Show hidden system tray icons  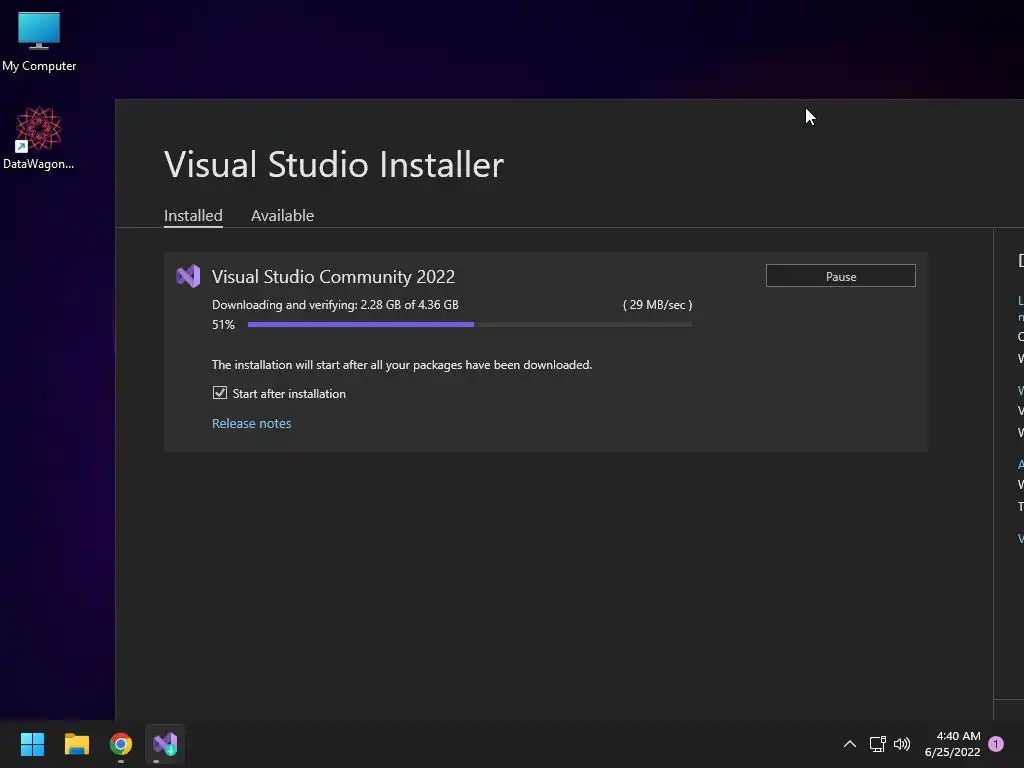point(850,744)
